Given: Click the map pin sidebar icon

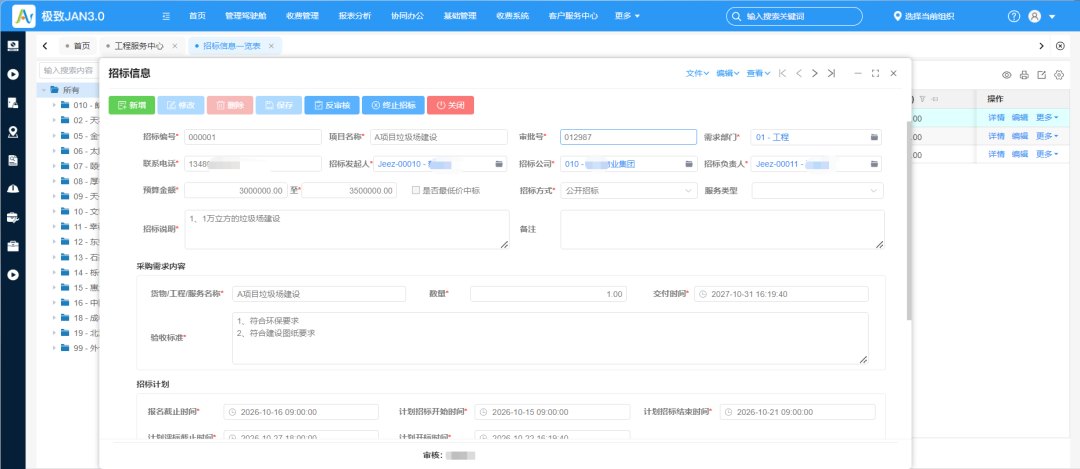Looking at the screenshot, I should 12,132.
